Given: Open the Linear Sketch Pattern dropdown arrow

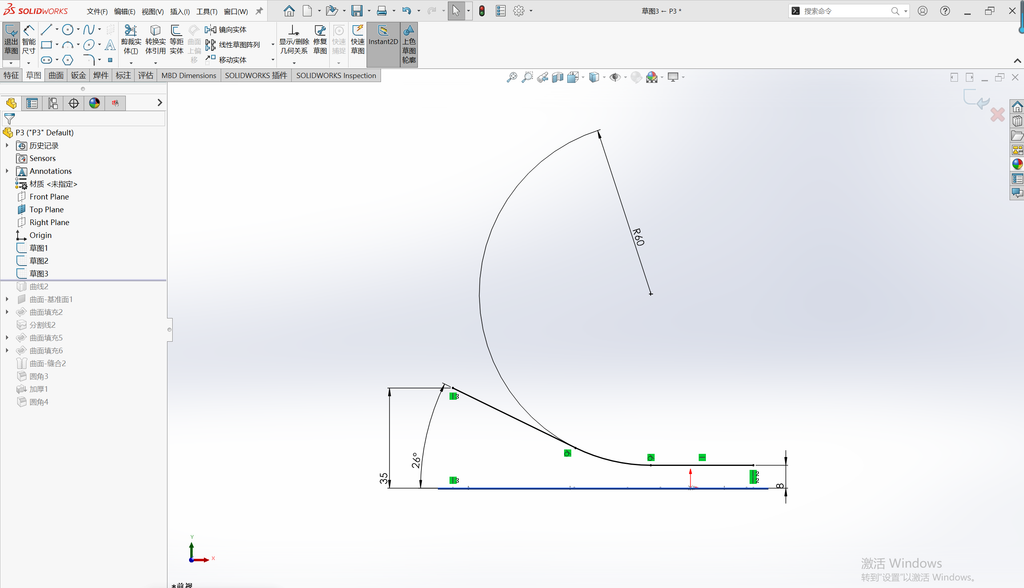Looking at the screenshot, I should [x=272, y=45].
